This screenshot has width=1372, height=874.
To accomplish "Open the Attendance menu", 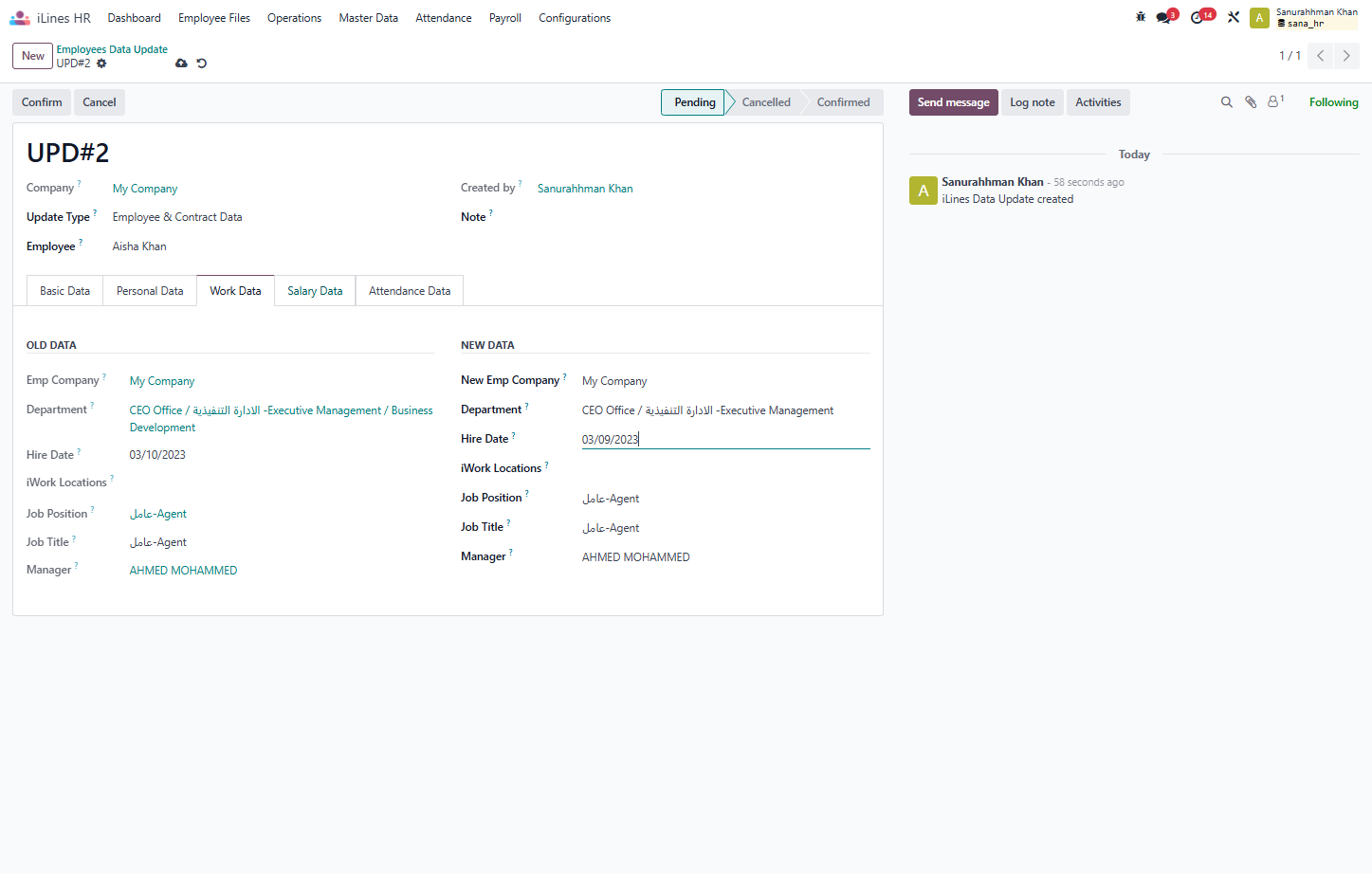I will [444, 18].
